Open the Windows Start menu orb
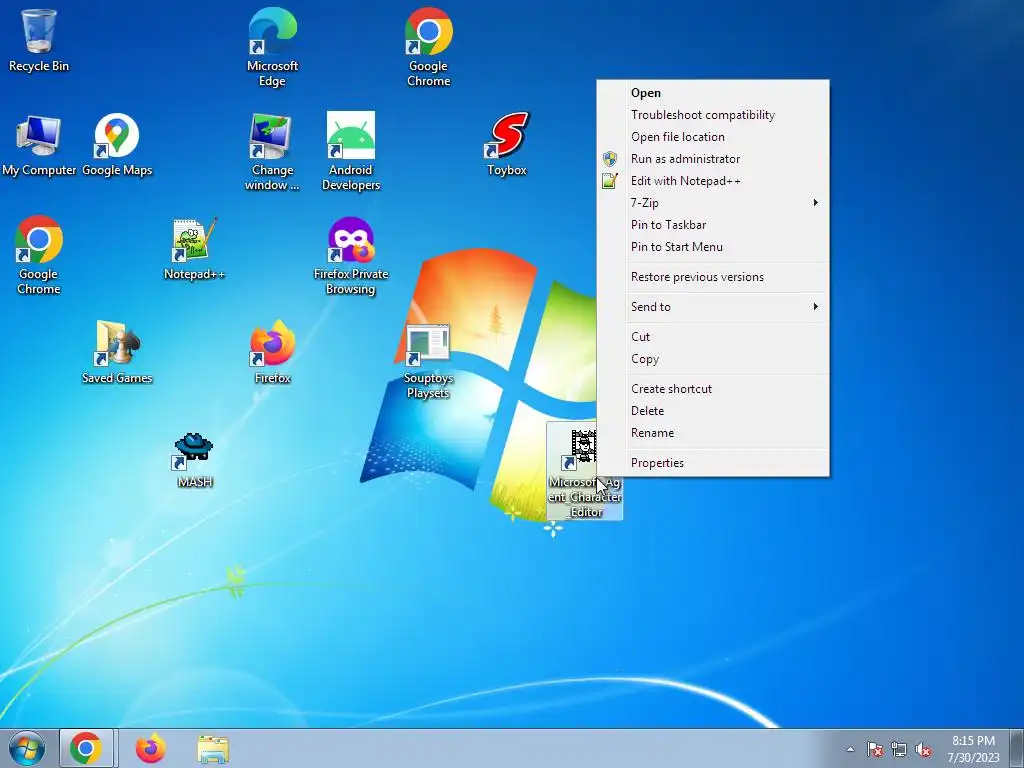Image resolution: width=1024 pixels, height=768 pixels. 27,748
